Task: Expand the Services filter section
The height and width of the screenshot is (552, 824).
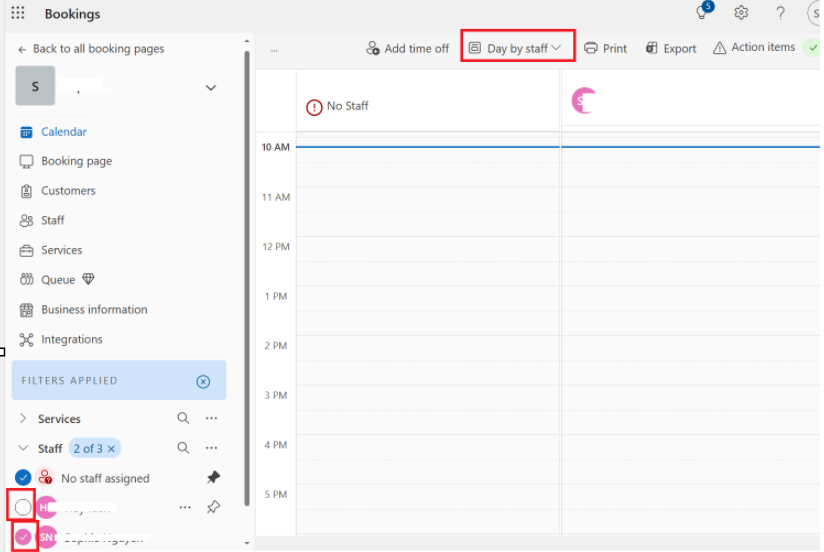Action: click(23, 418)
